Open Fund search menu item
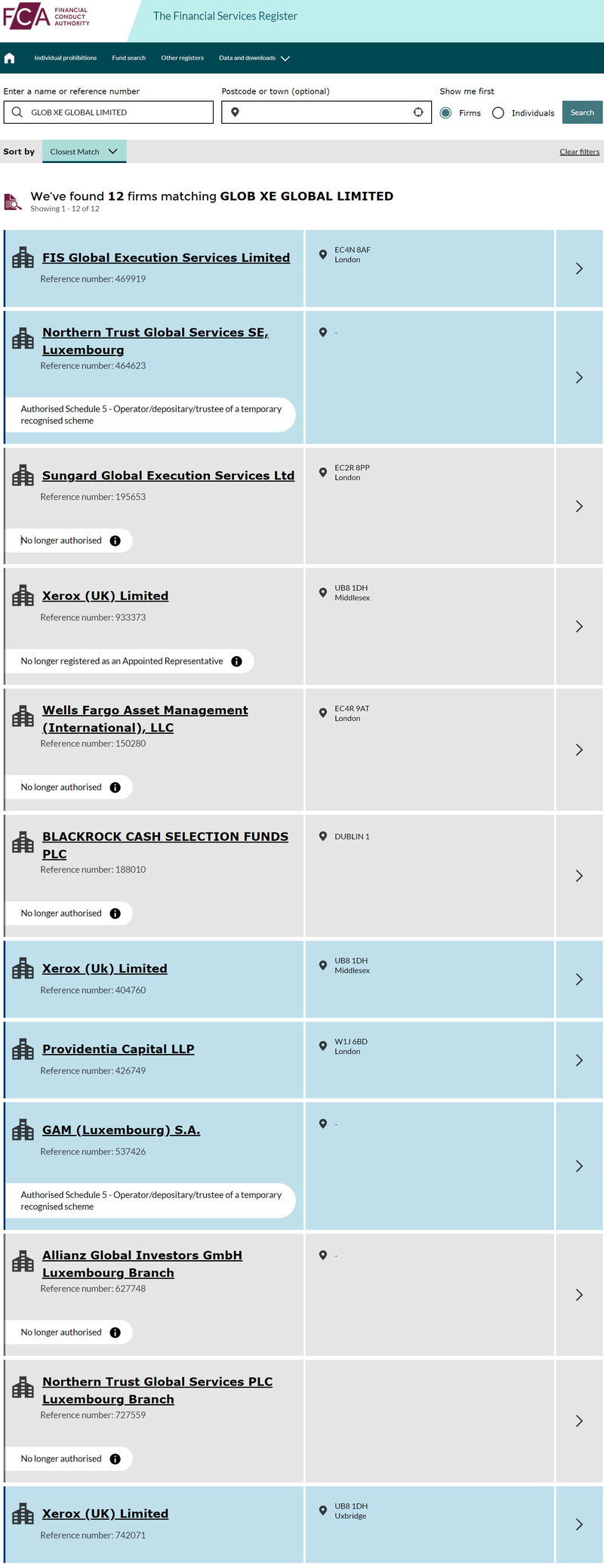This screenshot has width=604, height=1568. pos(129,58)
